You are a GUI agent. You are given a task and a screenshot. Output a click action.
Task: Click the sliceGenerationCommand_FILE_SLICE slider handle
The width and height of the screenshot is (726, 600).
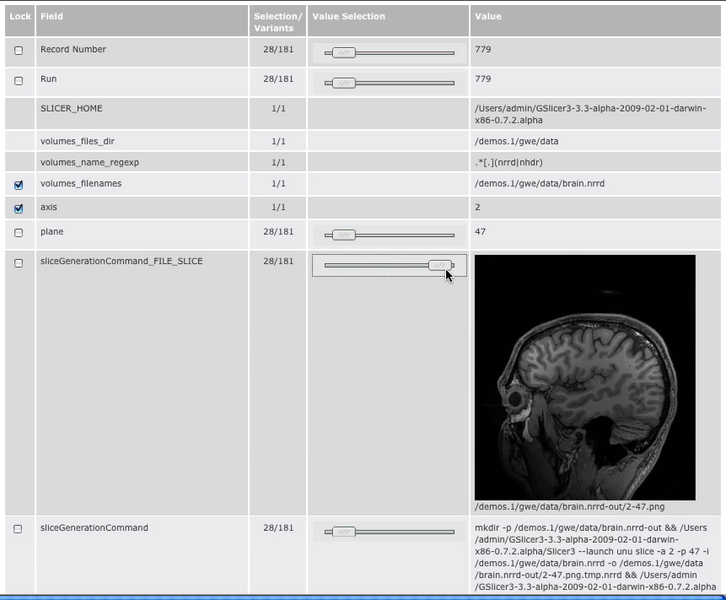(x=439, y=265)
